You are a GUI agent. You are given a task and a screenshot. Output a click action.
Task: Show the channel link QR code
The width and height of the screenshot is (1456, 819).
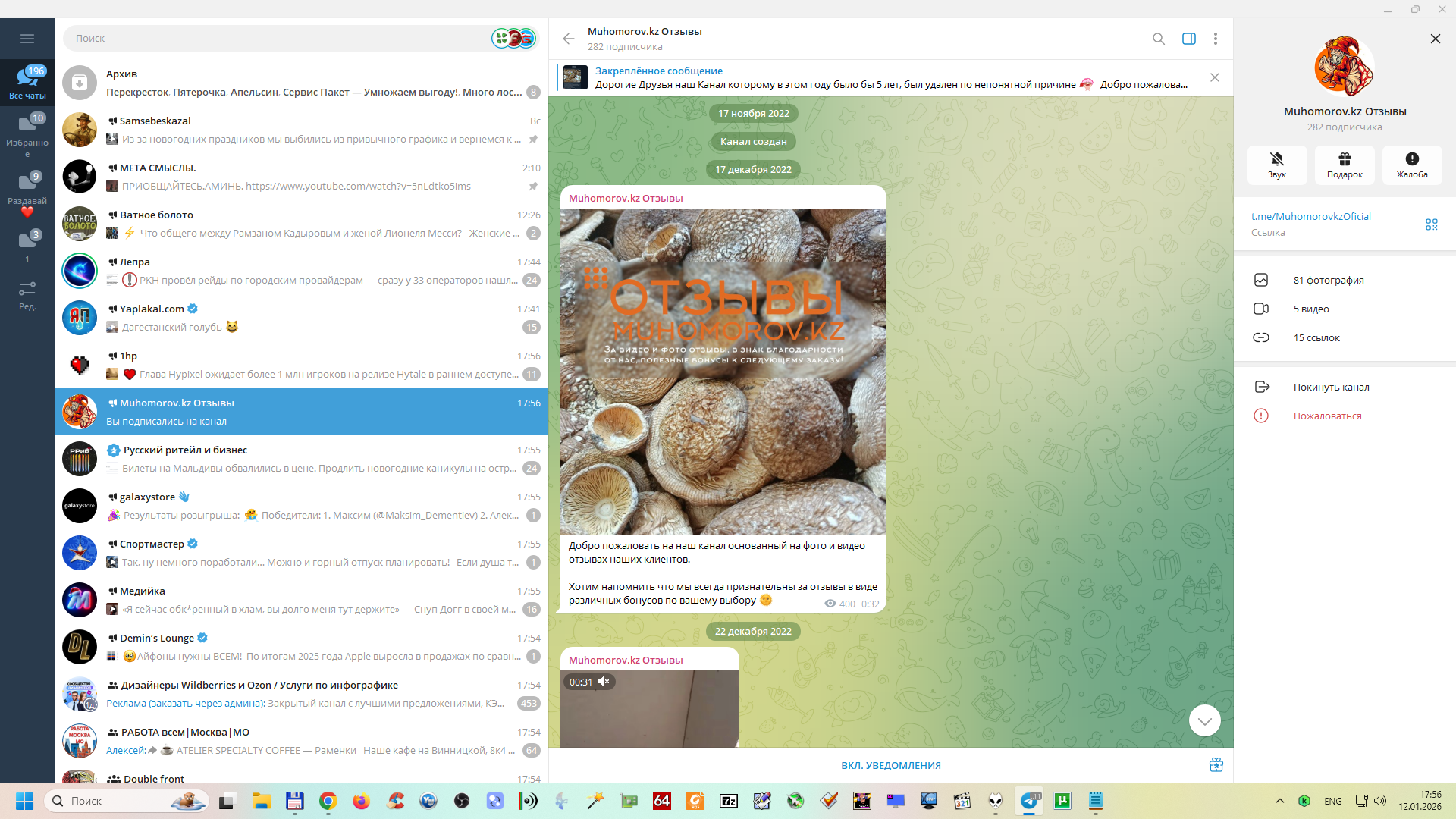pyautogui.click(x=1431, y=224)
